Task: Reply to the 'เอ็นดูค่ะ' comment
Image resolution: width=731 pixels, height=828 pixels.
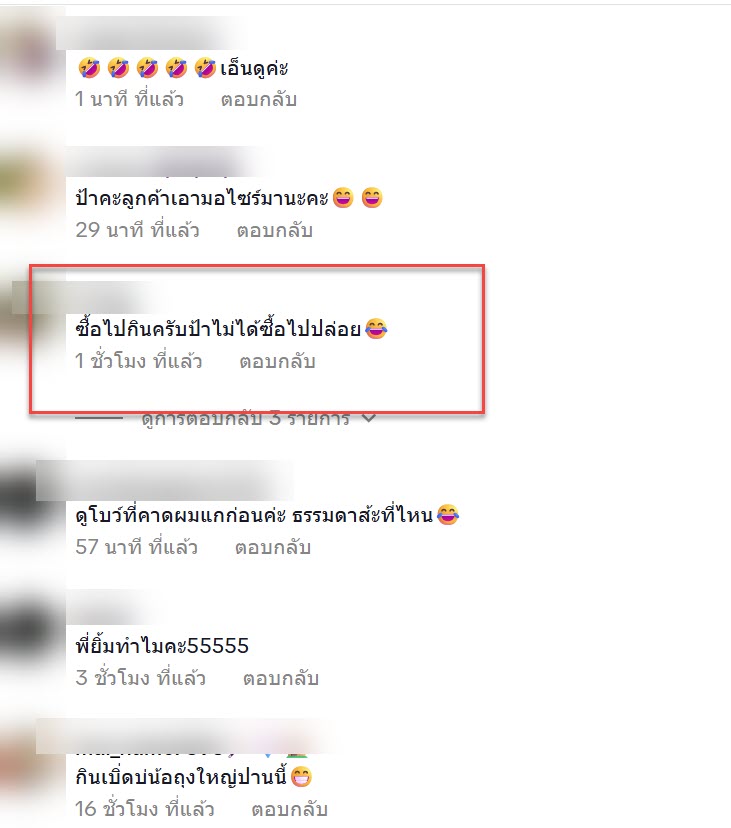Action: (x=259, y=99)
